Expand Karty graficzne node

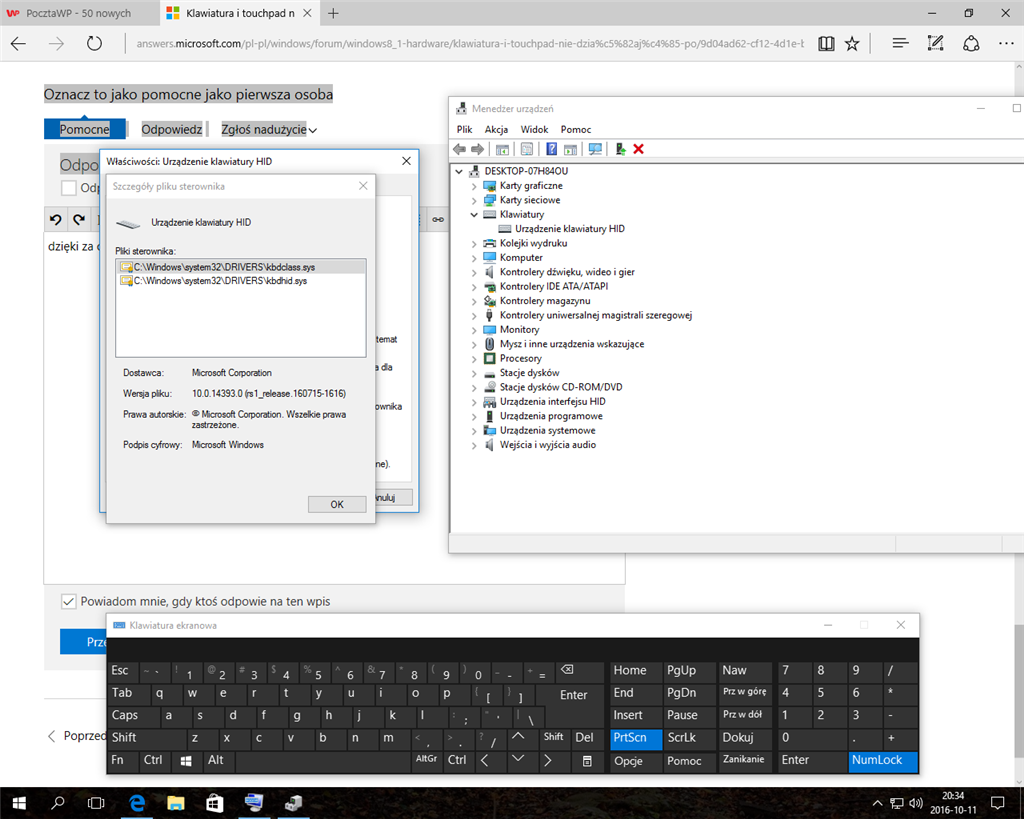pyautogui.click(x=474, y=186)
